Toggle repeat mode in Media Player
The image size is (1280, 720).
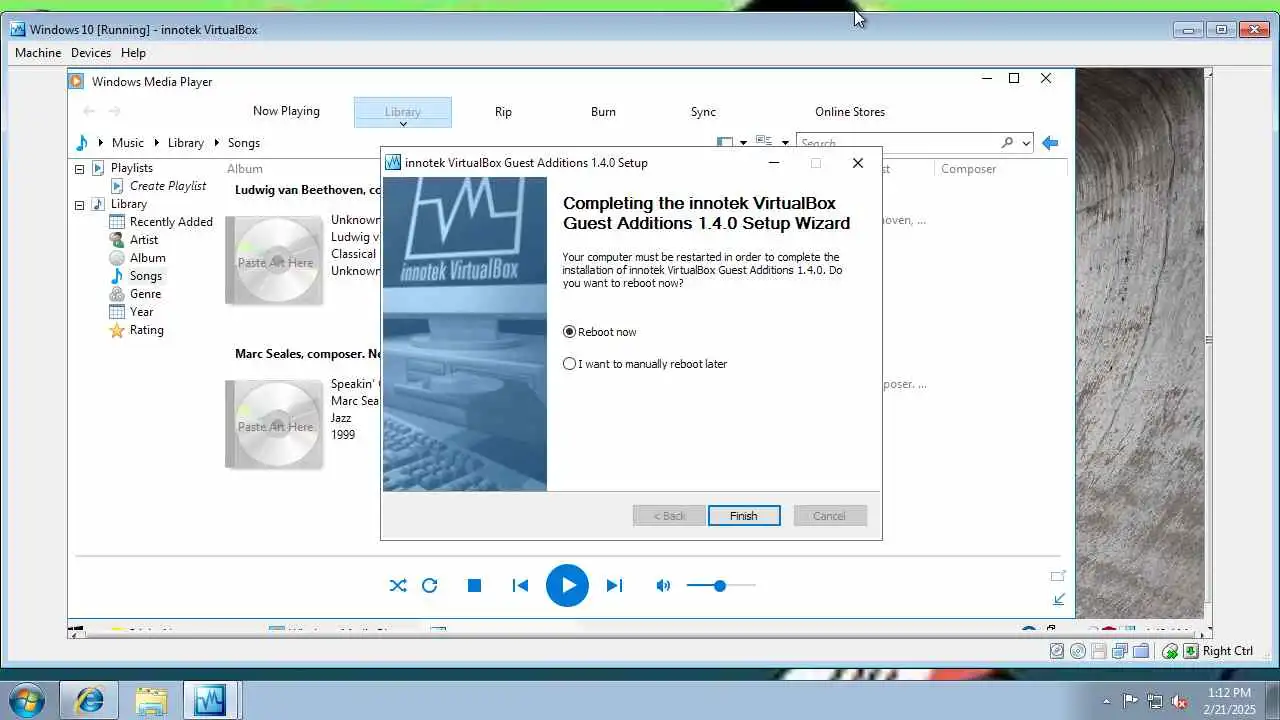tap(430, 586)
